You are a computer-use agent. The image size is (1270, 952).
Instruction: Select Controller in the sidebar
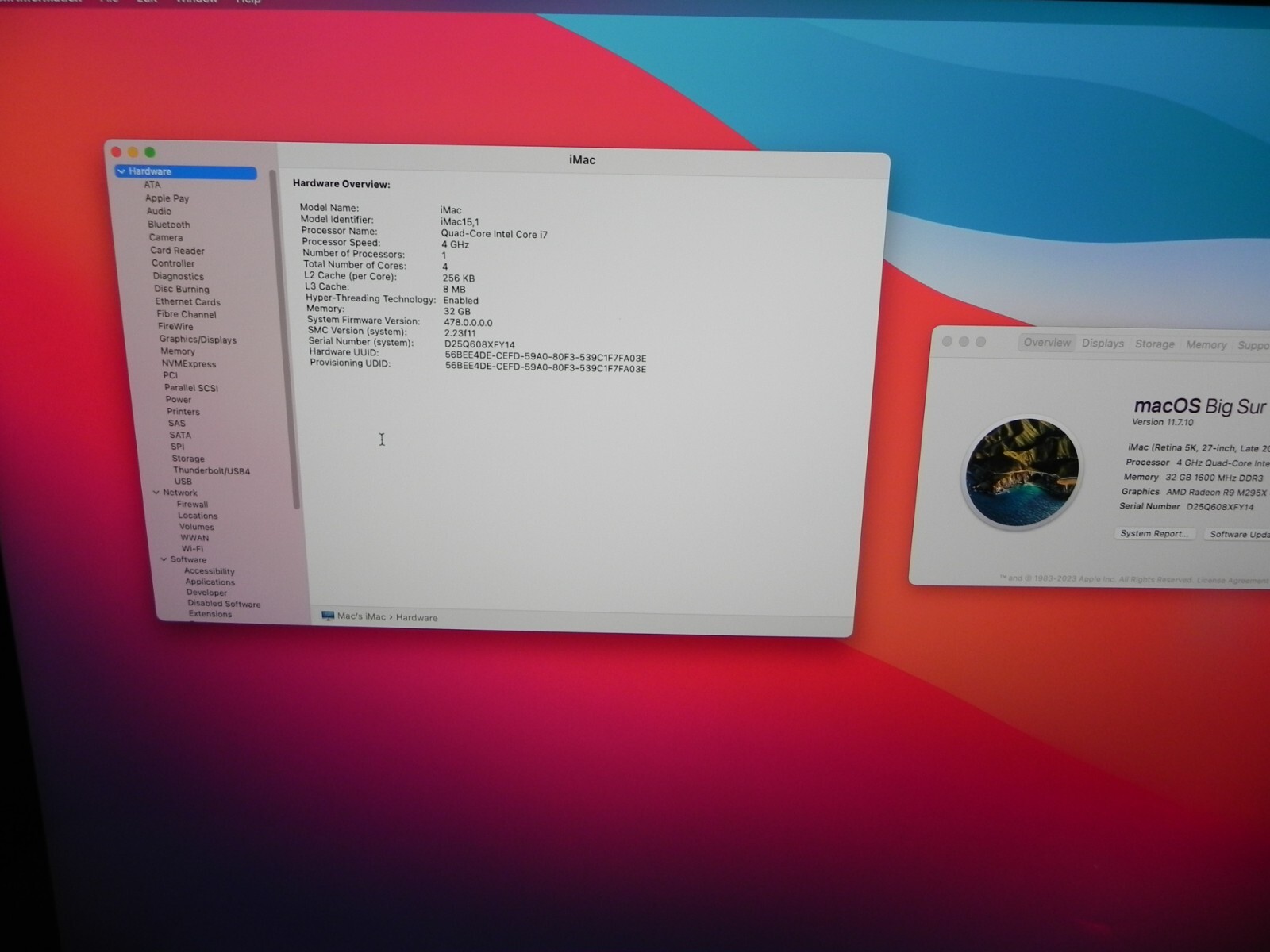[x=173, y=263]
